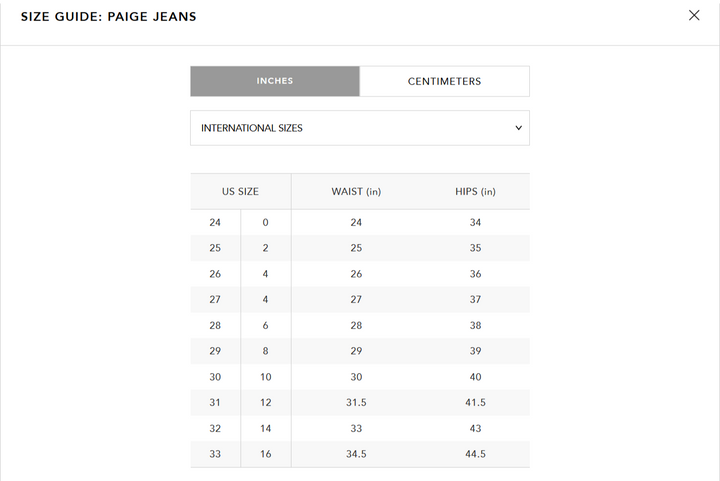Image resolution: width=720 pixels, height=481 pixels.
Task: Select the US size 8 cell
Action: [265, 351]
